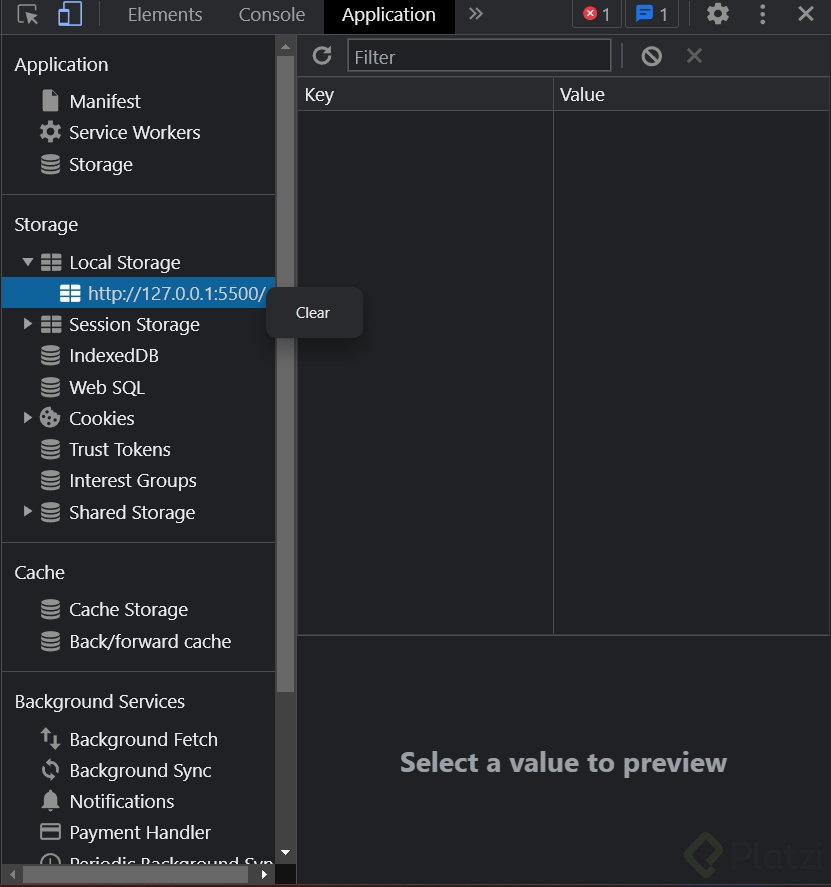831x887 pixels.
Task: Expand the Cookies tree node
Action: pyautogui.click(x=28, y=418)
